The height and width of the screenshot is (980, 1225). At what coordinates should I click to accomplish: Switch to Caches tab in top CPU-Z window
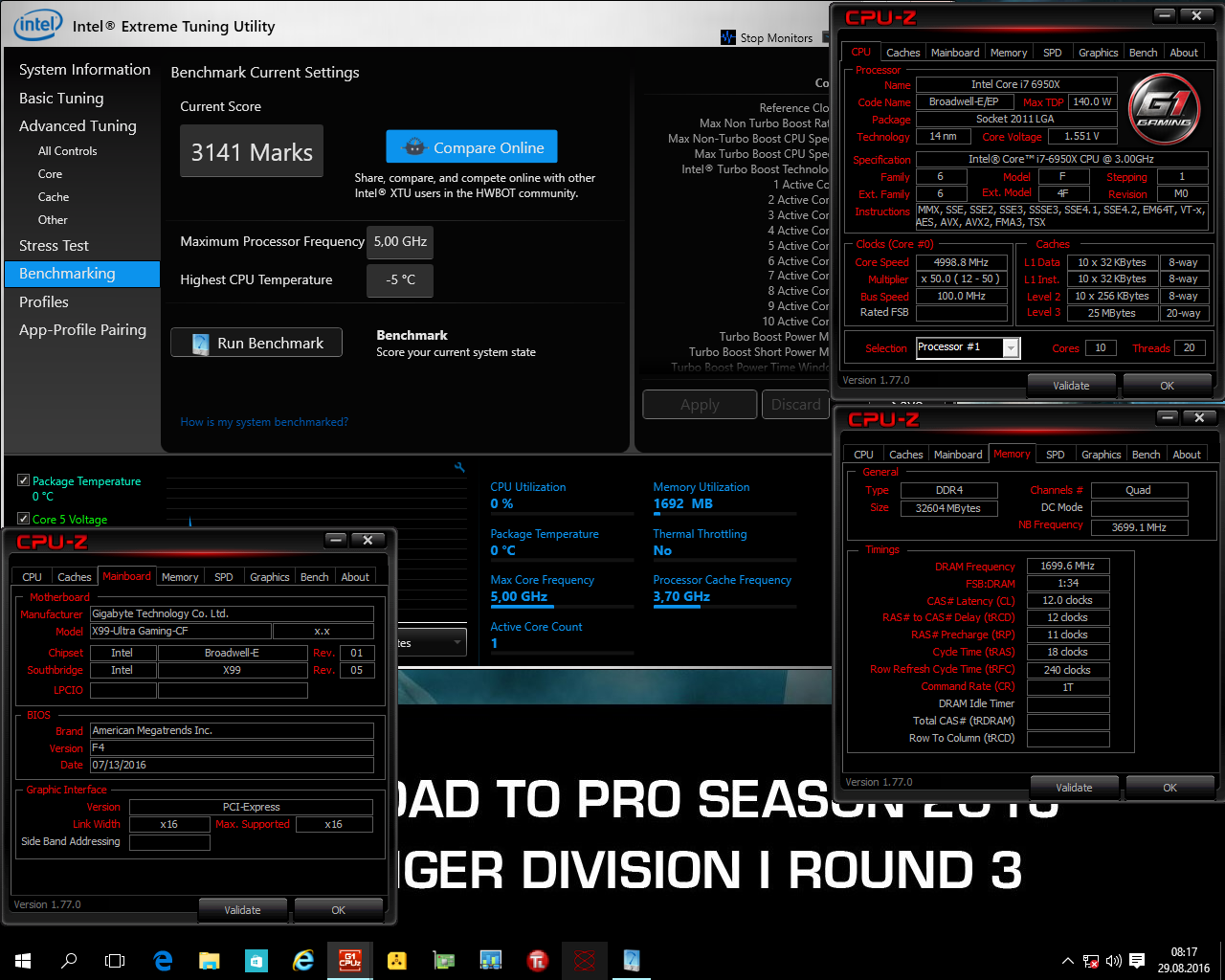902,53
